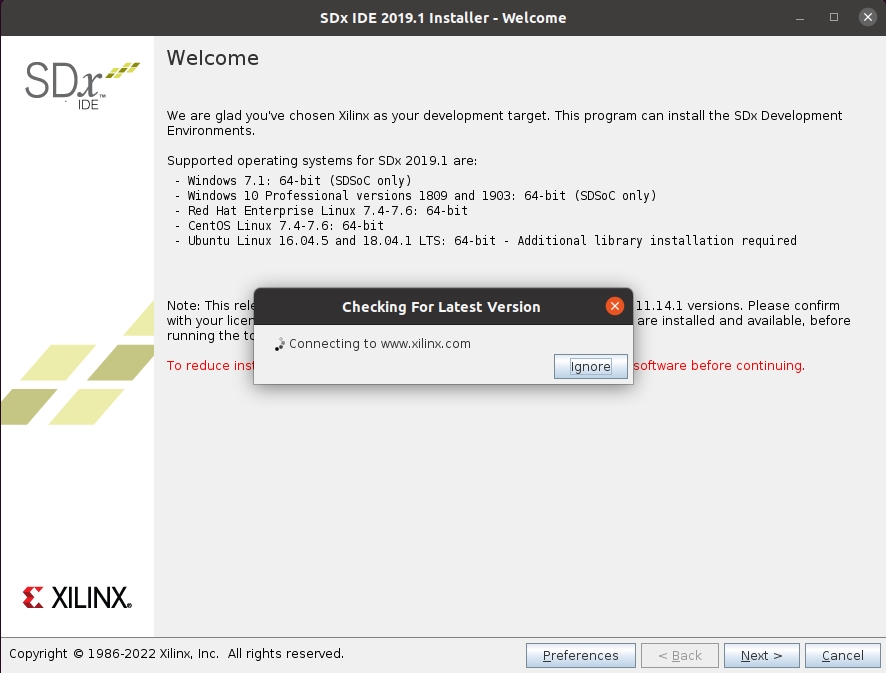This screenshot has height=673, width=886.
Task: Click the Welcome heading
Action: (212, 58)
